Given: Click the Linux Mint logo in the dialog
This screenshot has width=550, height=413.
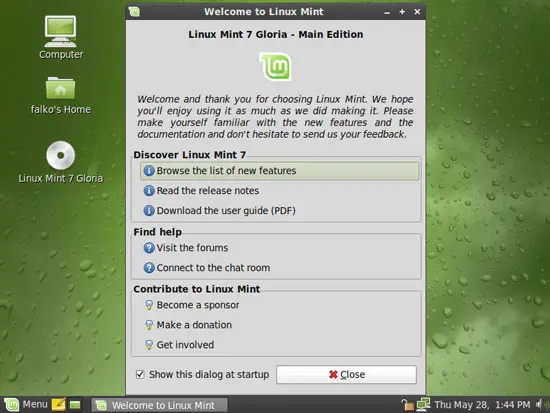Looking at the screenshot, I should (276, 67).
